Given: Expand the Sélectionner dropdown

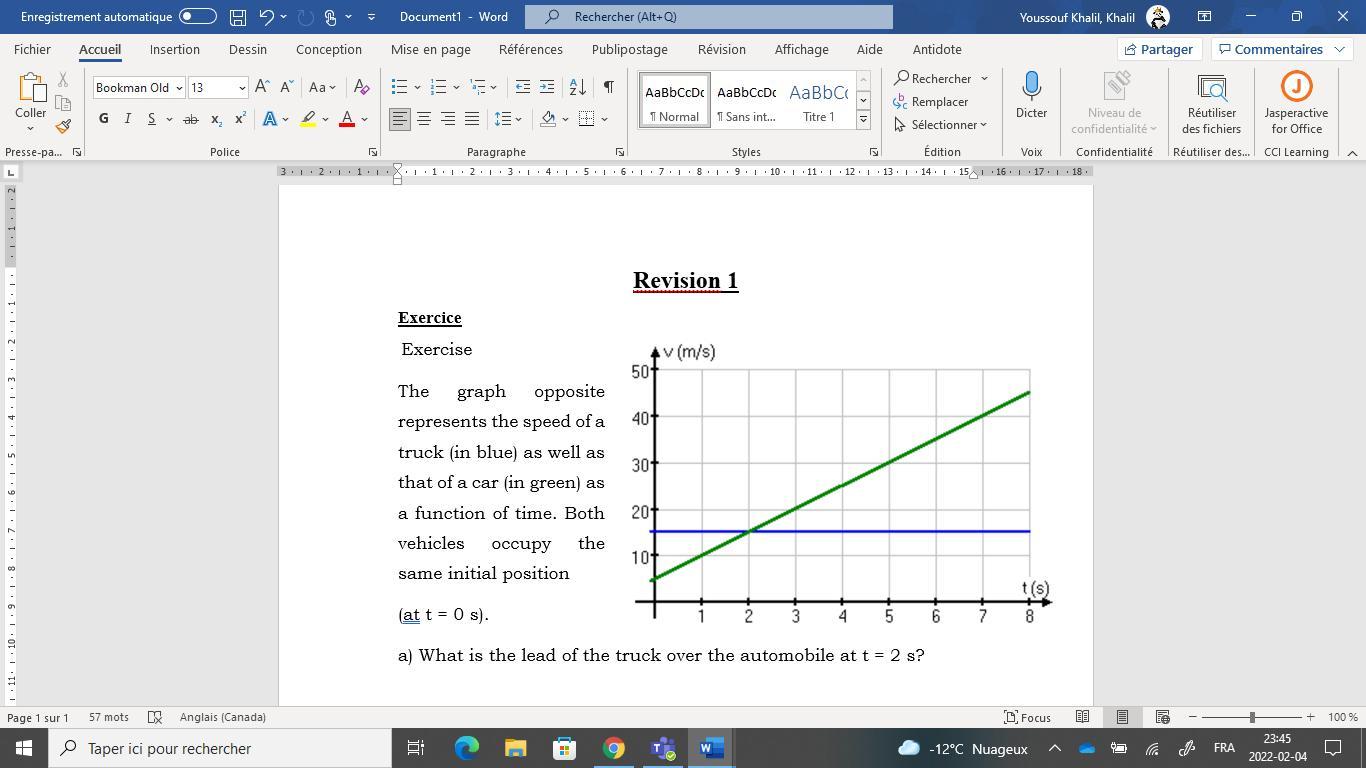Looking at the screenshot, I should pyautogui.click(x=941, y=125).
